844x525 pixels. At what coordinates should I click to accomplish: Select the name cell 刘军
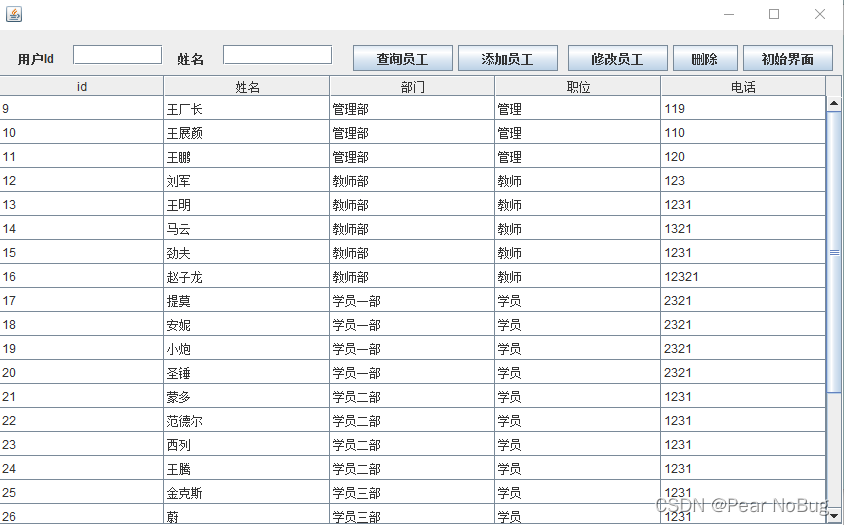click(247, 180)
